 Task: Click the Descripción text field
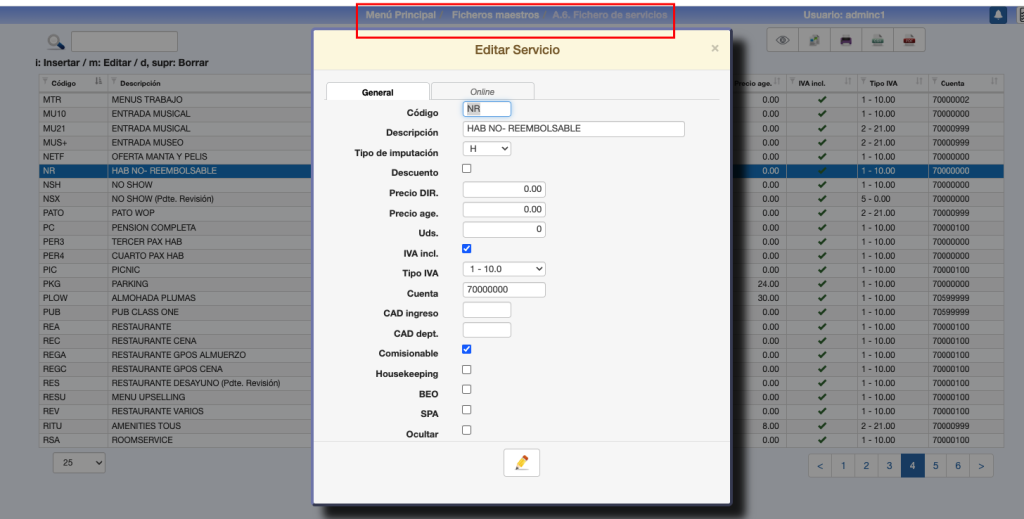coord(573,129)
